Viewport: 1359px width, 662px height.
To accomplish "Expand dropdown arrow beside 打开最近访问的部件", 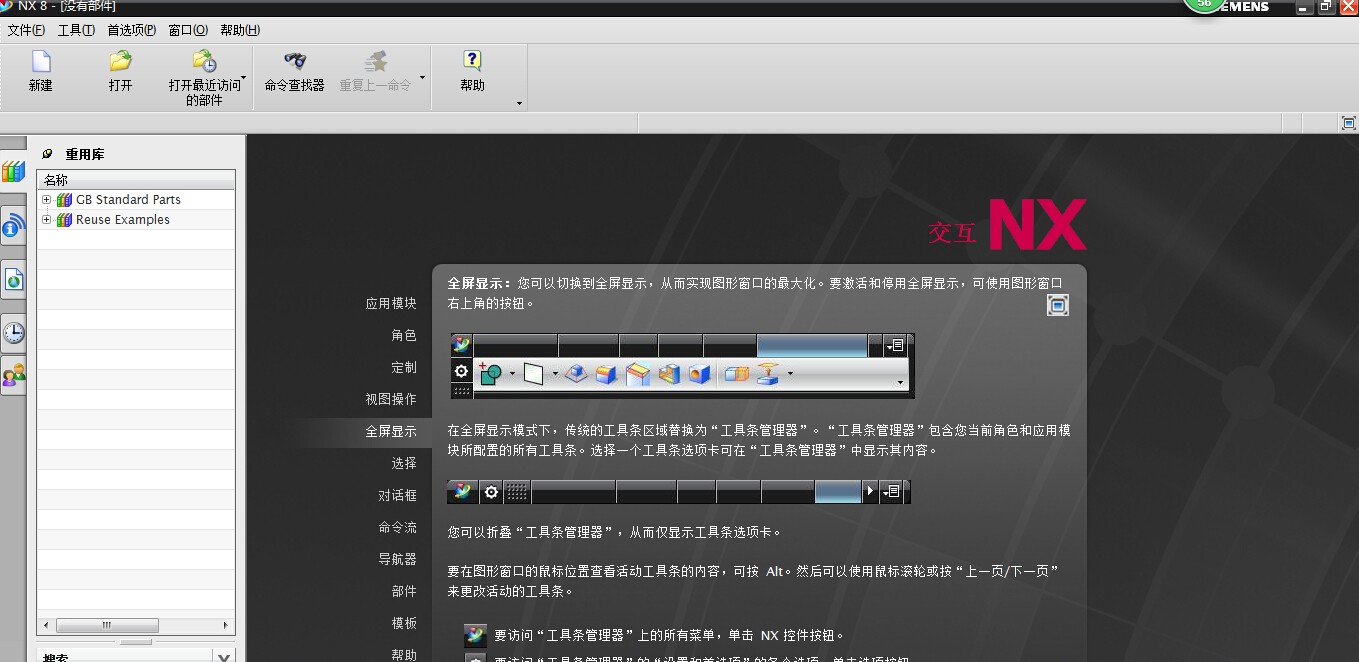I will click(x=244, y=77).
